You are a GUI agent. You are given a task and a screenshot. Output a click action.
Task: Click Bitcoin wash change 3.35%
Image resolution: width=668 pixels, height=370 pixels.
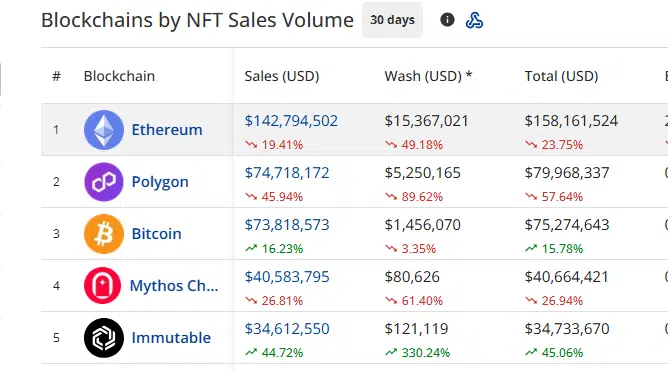coord(411,249)
